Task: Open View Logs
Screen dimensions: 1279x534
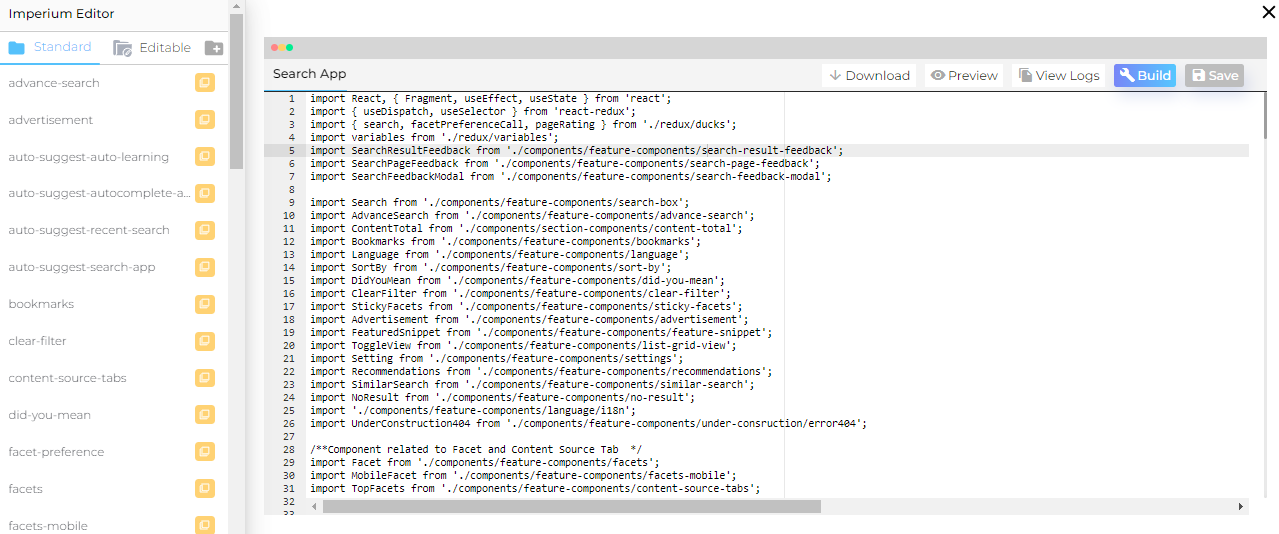Action: coord(1059,75)
